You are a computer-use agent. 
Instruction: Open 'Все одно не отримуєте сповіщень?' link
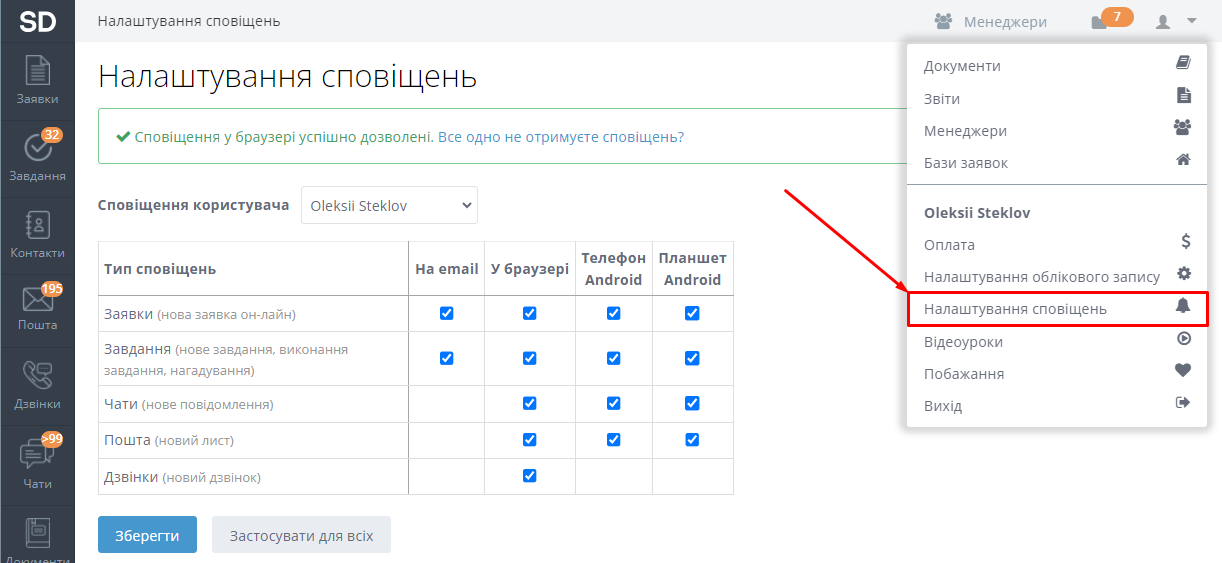561,137
